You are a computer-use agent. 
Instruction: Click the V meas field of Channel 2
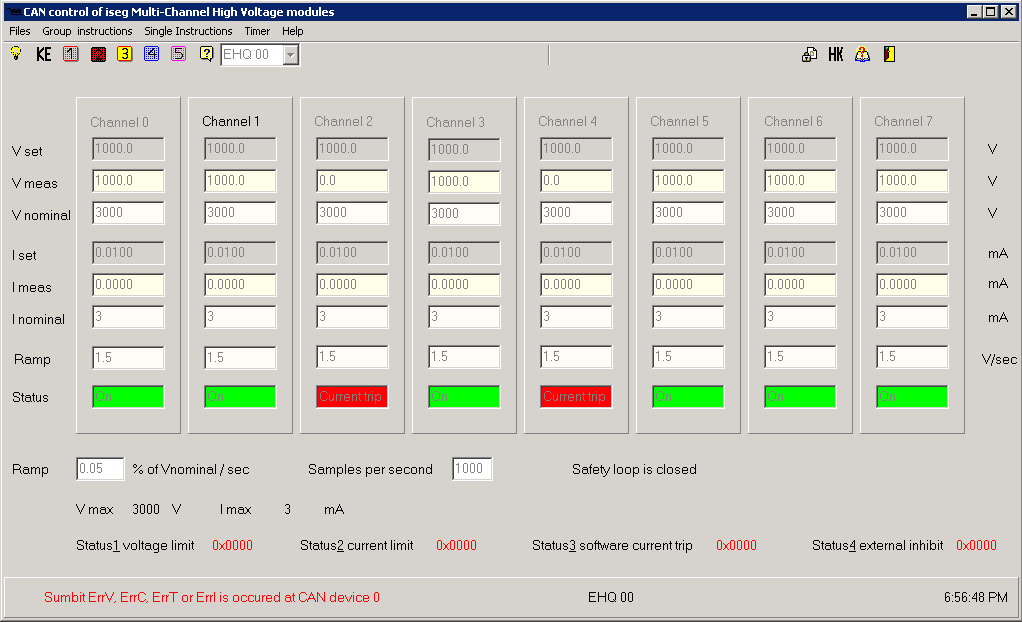pyautogui.click(x=352, y=181)
